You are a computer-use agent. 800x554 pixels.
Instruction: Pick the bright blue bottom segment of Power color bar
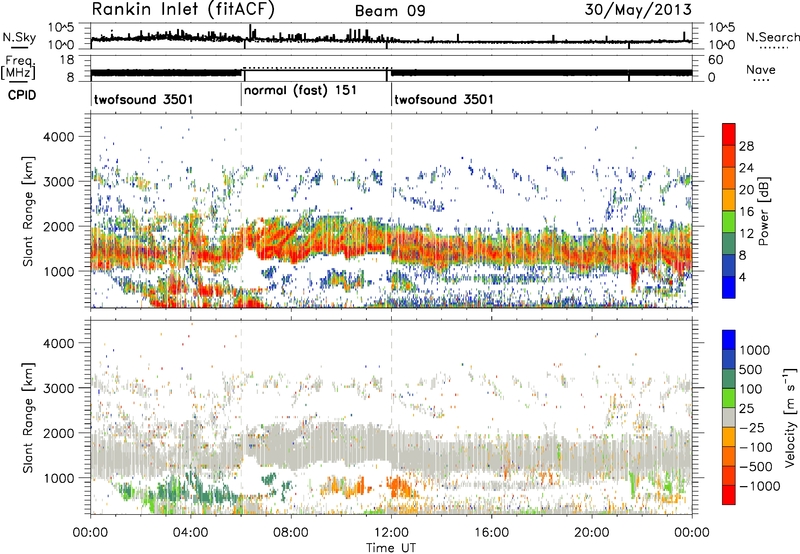[x=729, y=287]
